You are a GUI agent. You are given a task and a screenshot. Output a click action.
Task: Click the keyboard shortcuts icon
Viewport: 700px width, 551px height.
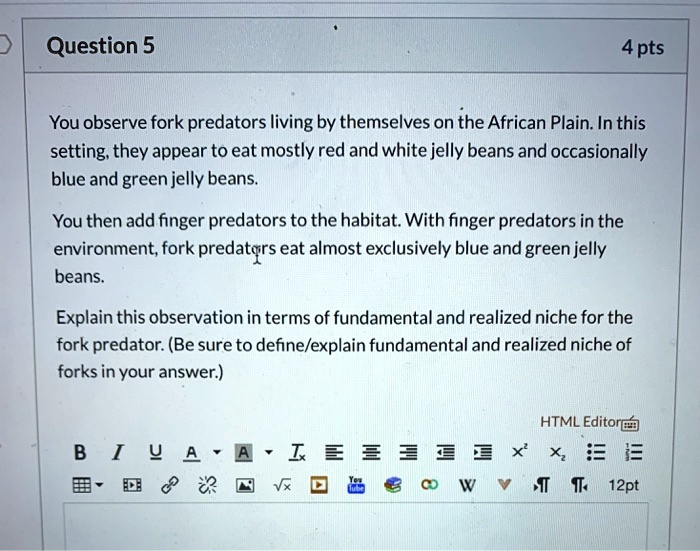point(630,423)
